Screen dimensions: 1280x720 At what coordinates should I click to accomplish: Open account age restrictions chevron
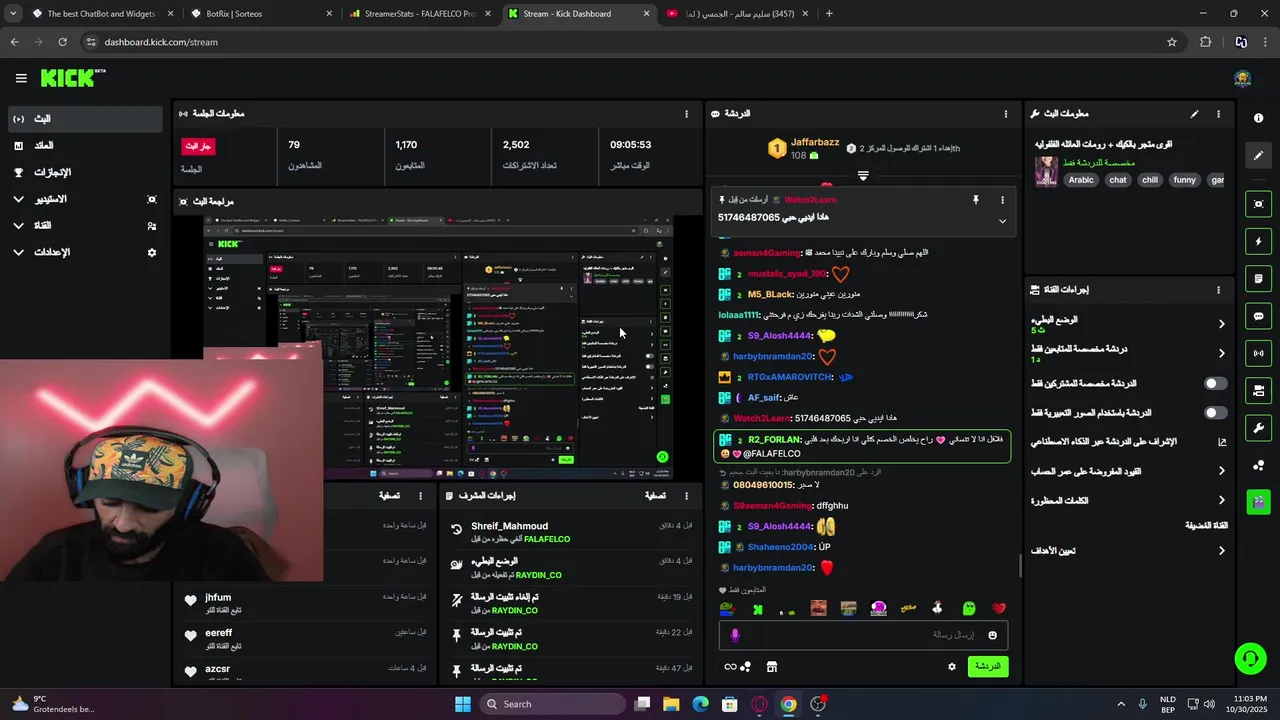point(1221,471)
